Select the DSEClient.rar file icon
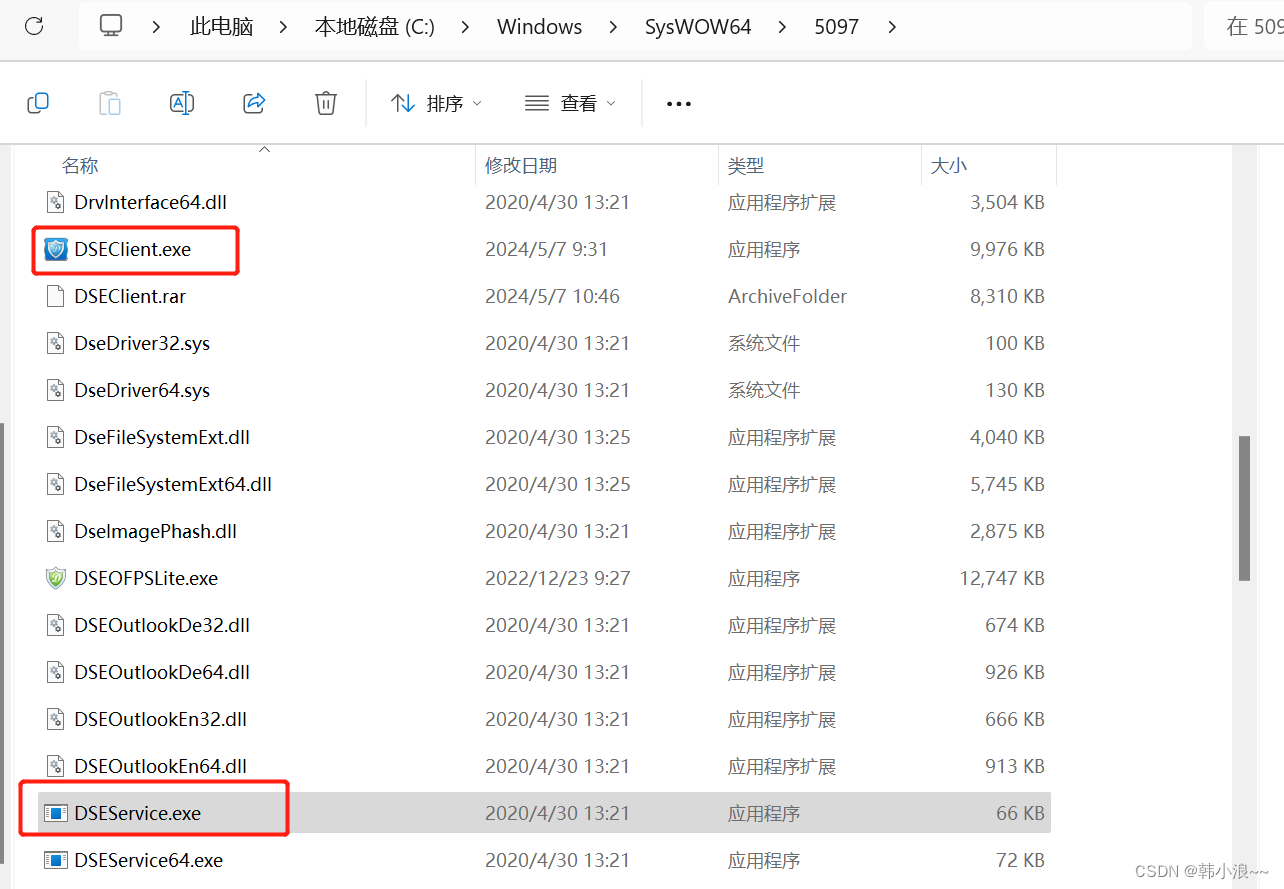 56,296
